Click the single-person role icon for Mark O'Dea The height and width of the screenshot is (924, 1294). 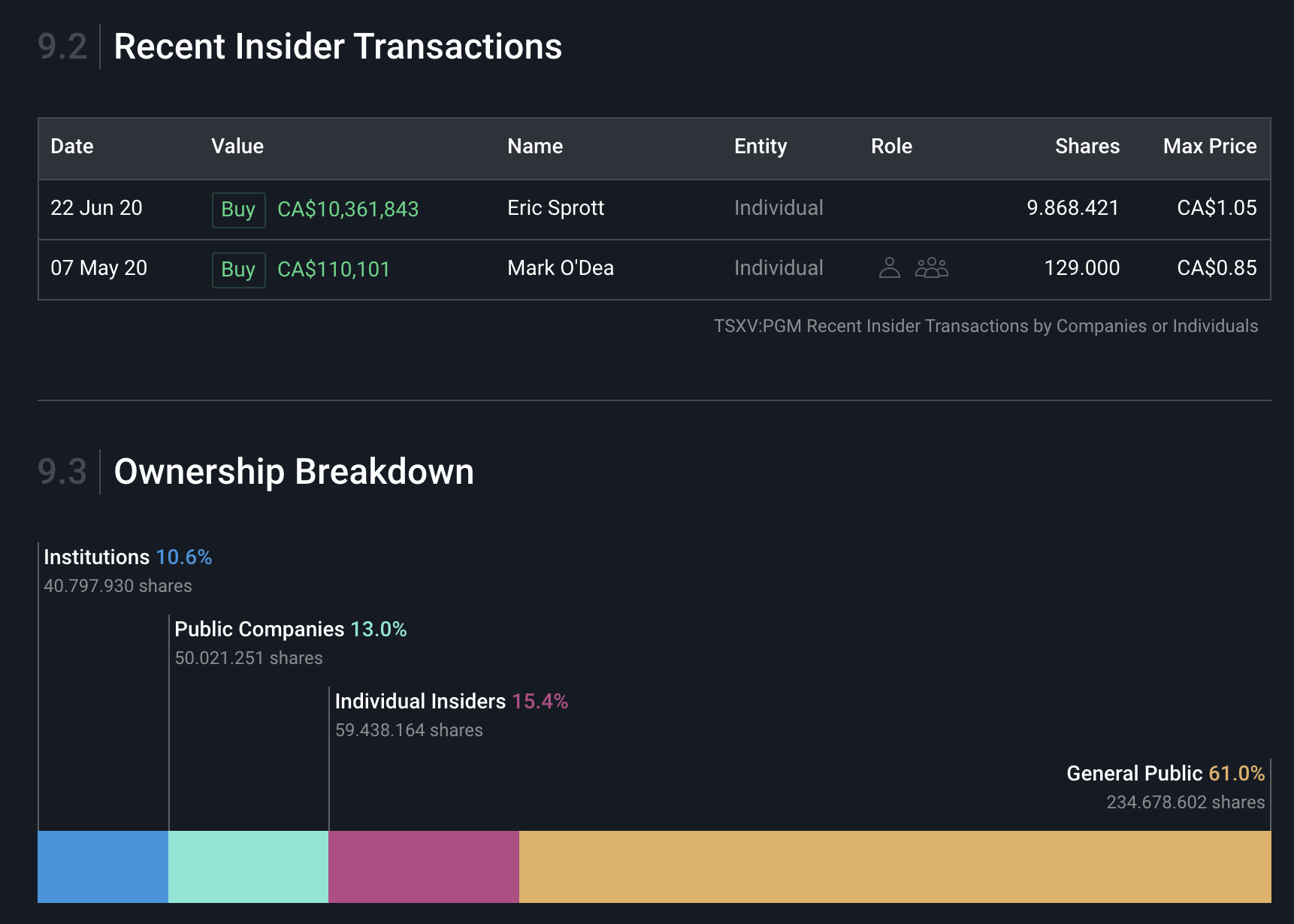[889, 267]
